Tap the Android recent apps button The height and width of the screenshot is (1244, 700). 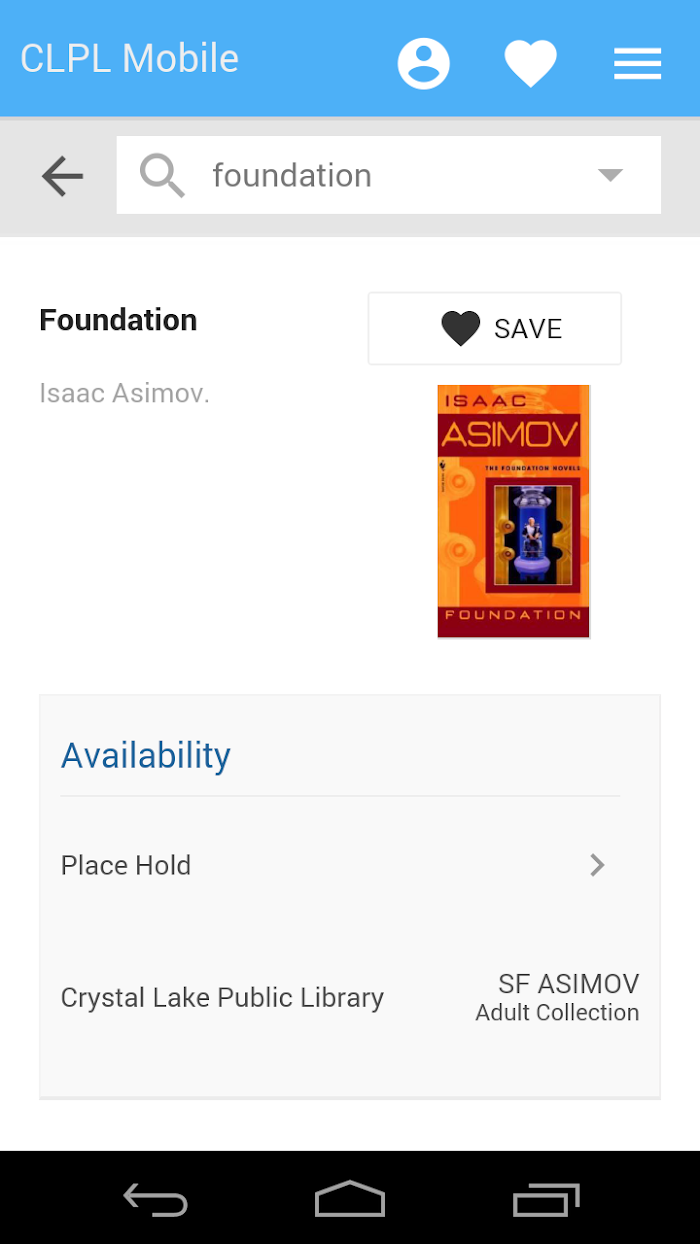(546, 1199)
